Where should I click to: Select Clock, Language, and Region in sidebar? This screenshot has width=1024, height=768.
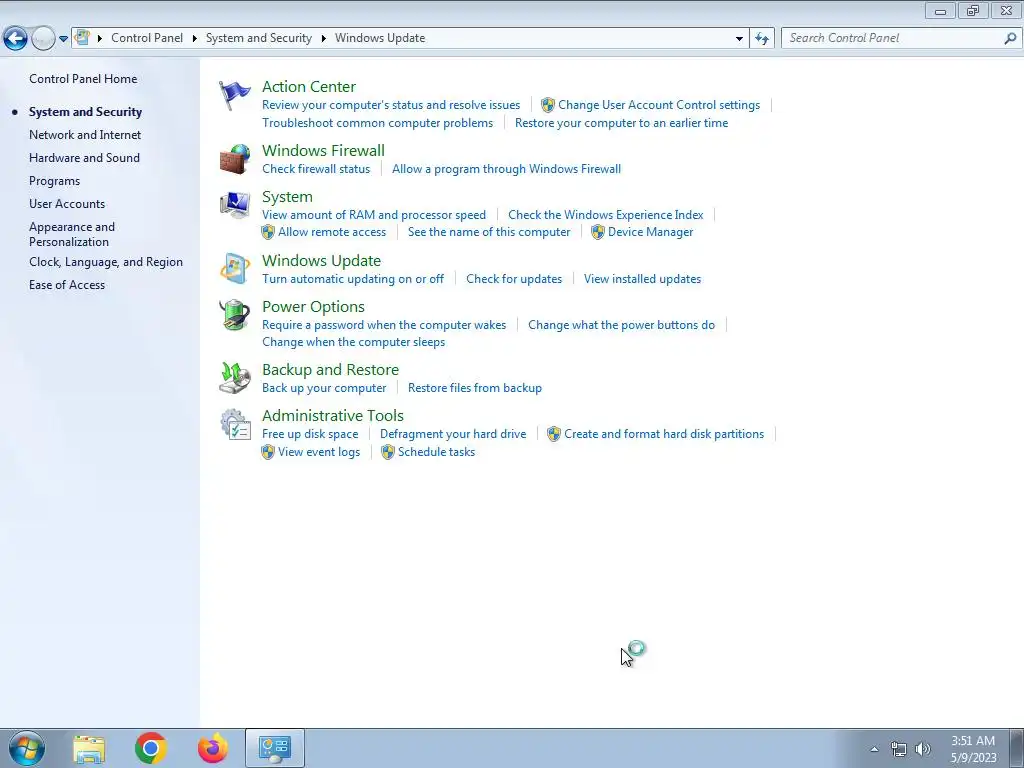(x=106, y=262)
